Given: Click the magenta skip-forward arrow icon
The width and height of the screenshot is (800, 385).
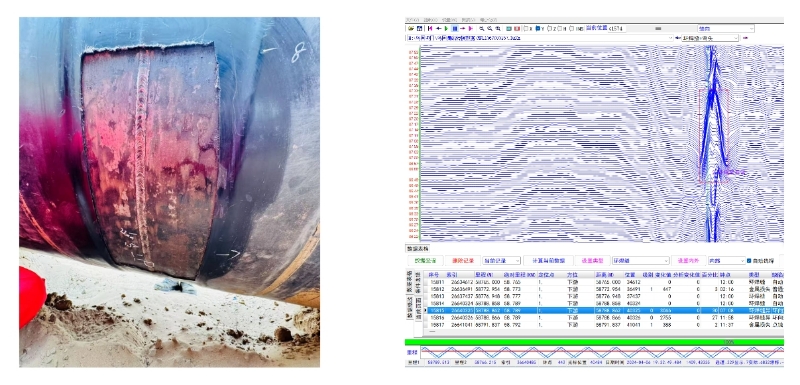Looking at the screenshot, I should 470,29.
